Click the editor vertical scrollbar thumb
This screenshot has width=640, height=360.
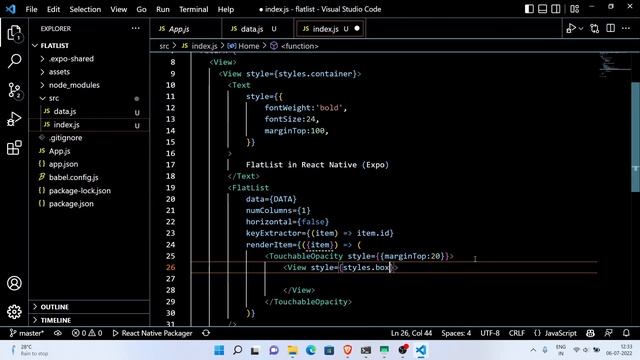[x=636, y=137]
